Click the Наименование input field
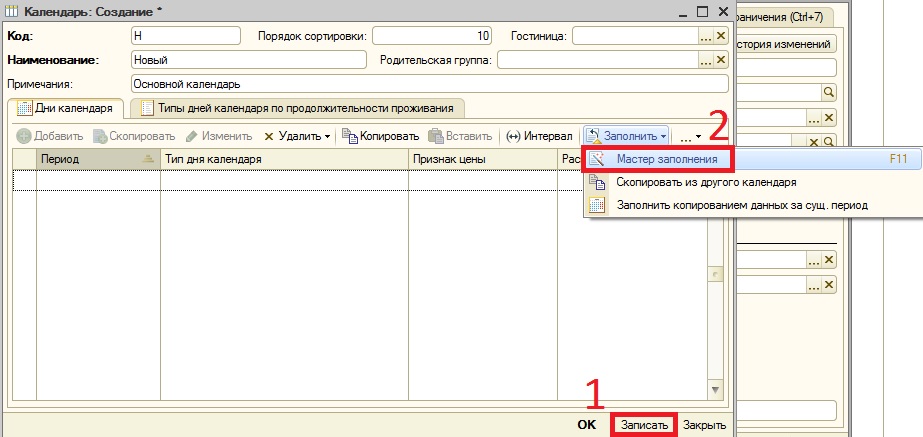The width and height of the screenshot is (923, 437). coord(249,59)
